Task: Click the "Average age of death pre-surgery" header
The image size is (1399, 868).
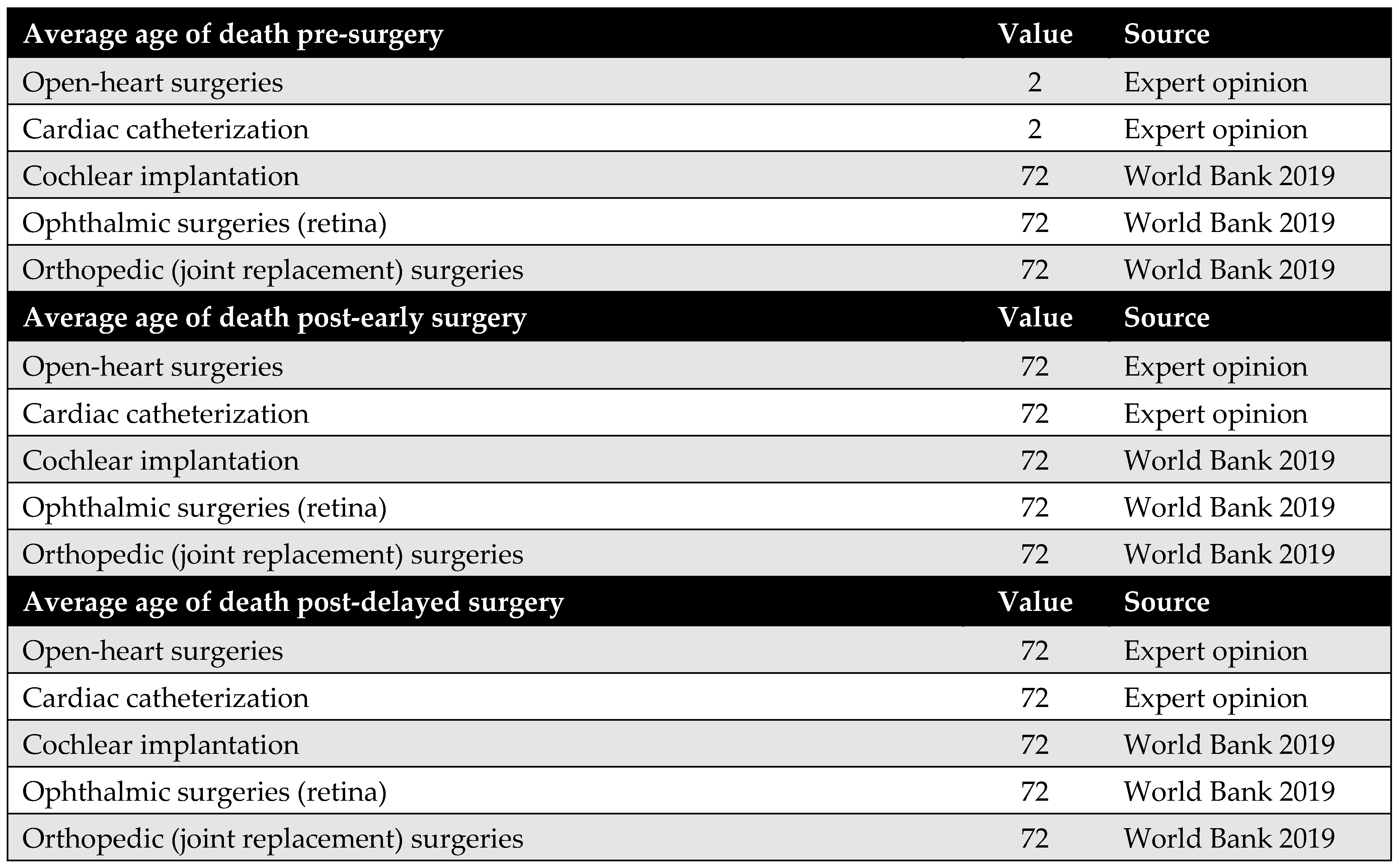Action: click(x=232, y=34)
